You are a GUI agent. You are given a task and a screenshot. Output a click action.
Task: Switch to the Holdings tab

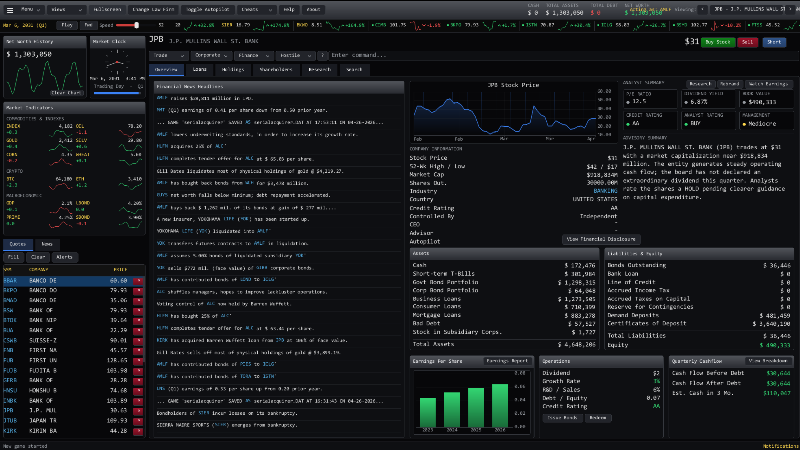233,70
